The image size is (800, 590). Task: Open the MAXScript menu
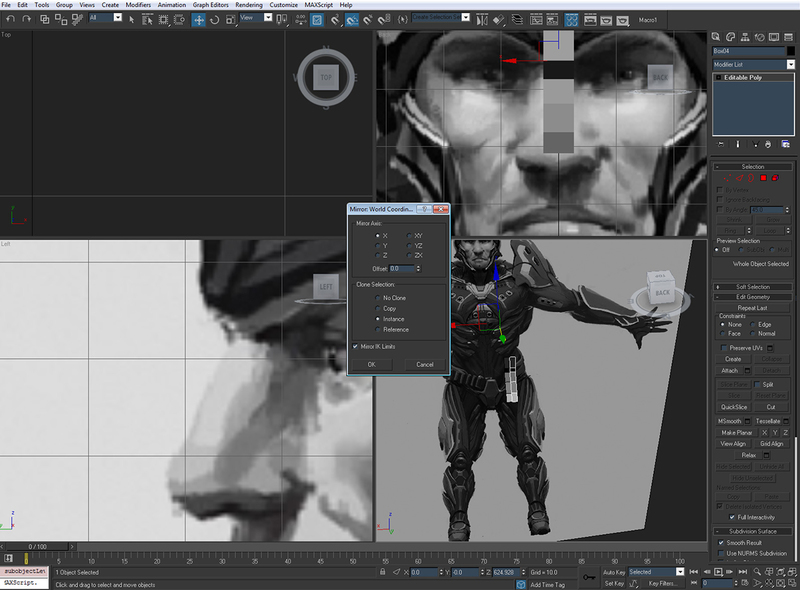coord(319,5)
